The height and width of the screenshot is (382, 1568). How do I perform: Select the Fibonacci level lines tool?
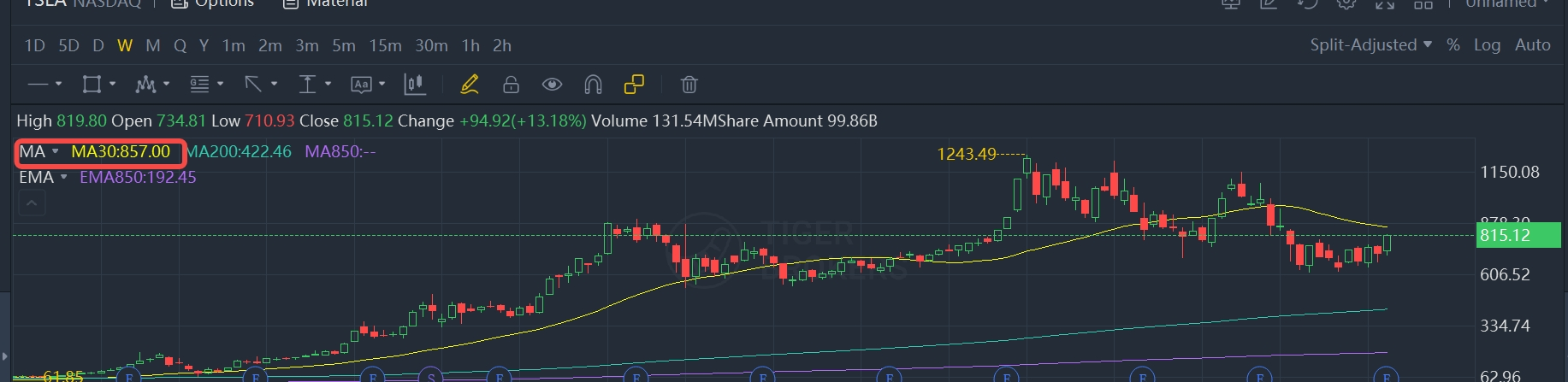click(x=199, y=84)
